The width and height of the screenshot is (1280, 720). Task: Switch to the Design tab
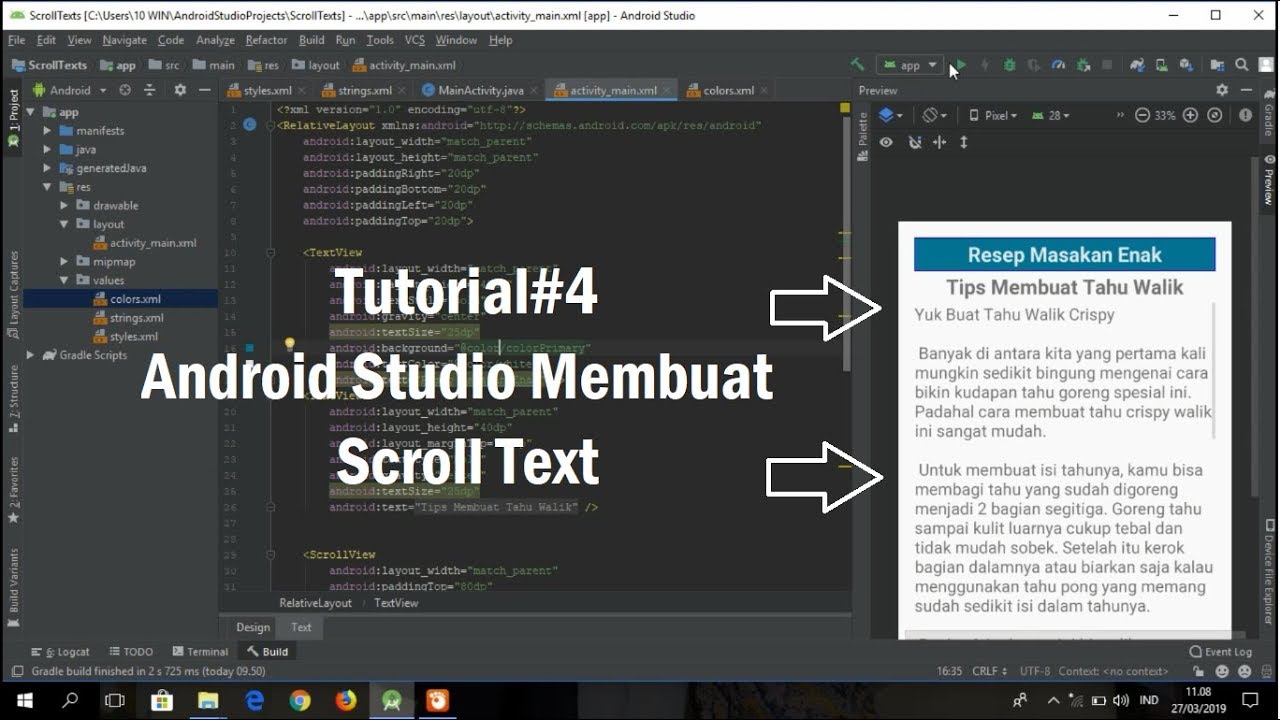253,627
